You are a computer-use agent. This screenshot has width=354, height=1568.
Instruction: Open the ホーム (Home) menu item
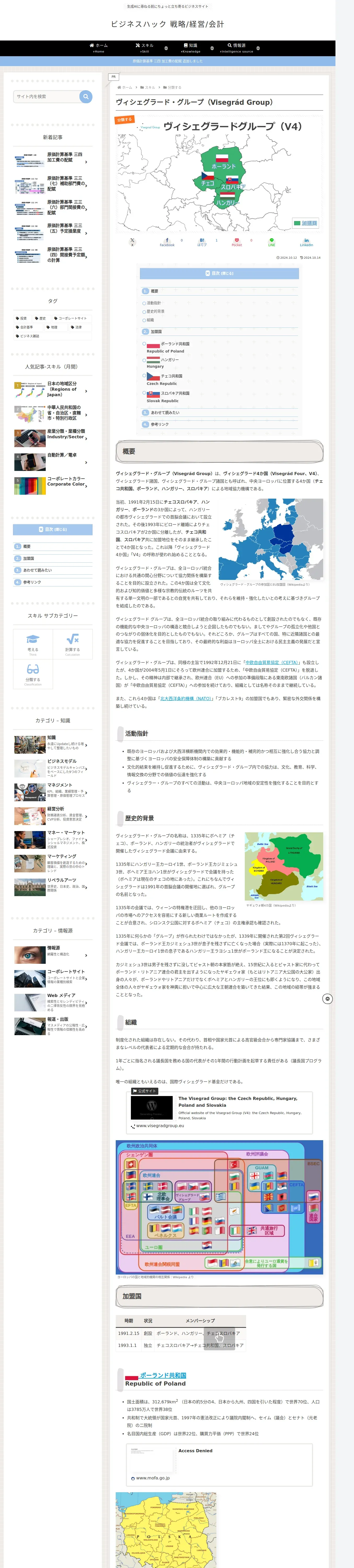pyautogui.click(x=98, y=48)
